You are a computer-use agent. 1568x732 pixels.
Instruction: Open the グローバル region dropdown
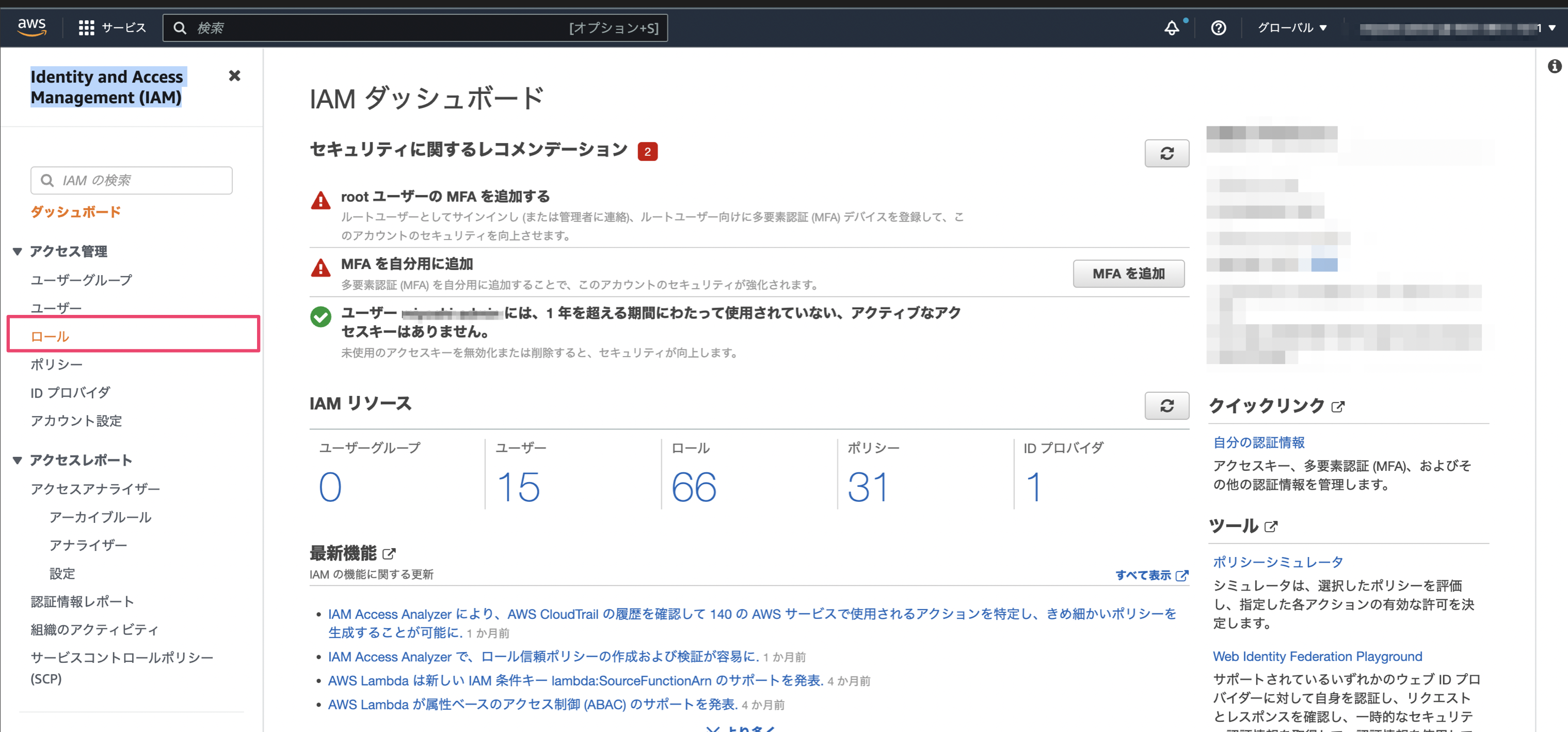(1292, 28)
